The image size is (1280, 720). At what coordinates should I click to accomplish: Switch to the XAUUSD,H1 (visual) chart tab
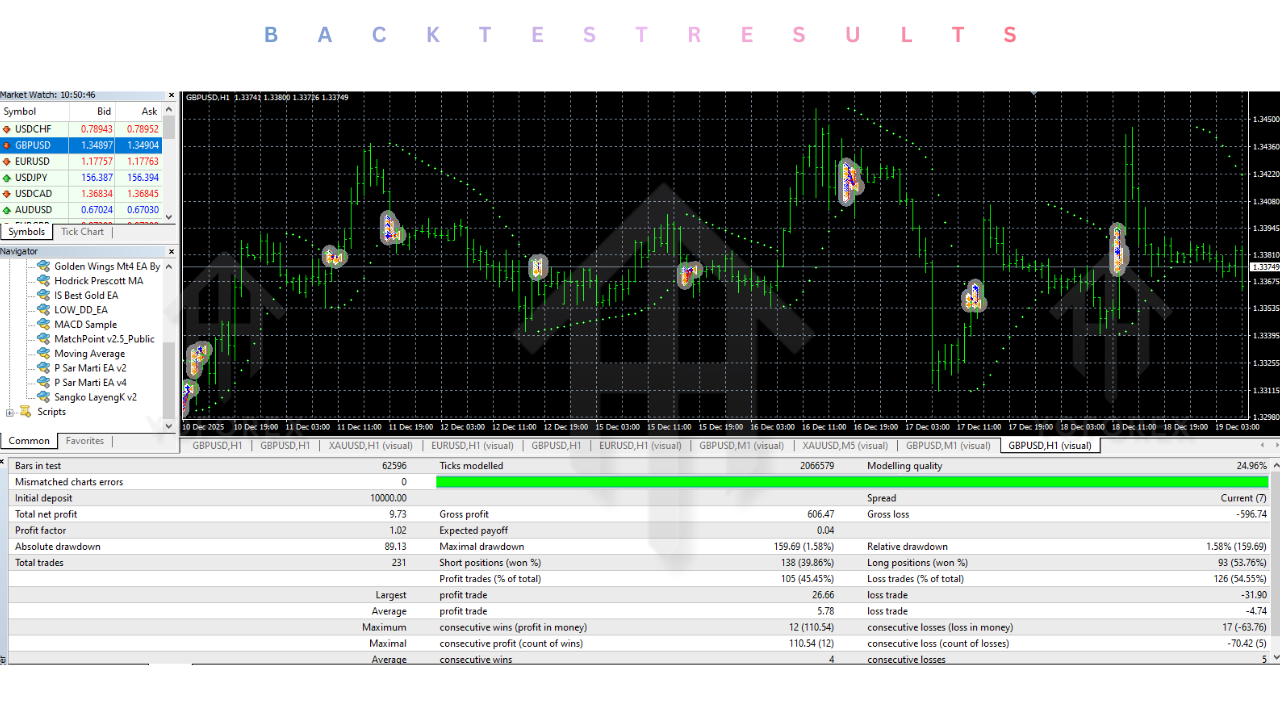tap(370, 446)
